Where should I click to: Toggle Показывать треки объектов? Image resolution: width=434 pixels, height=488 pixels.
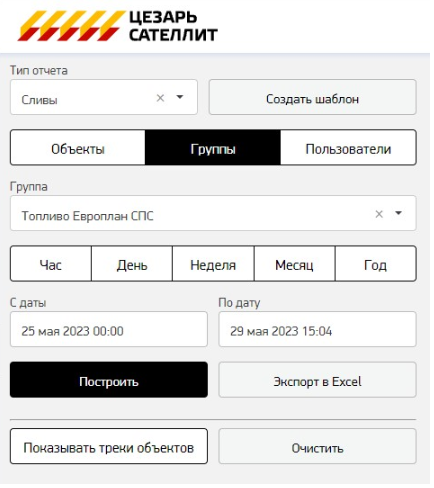pos(109,446)
